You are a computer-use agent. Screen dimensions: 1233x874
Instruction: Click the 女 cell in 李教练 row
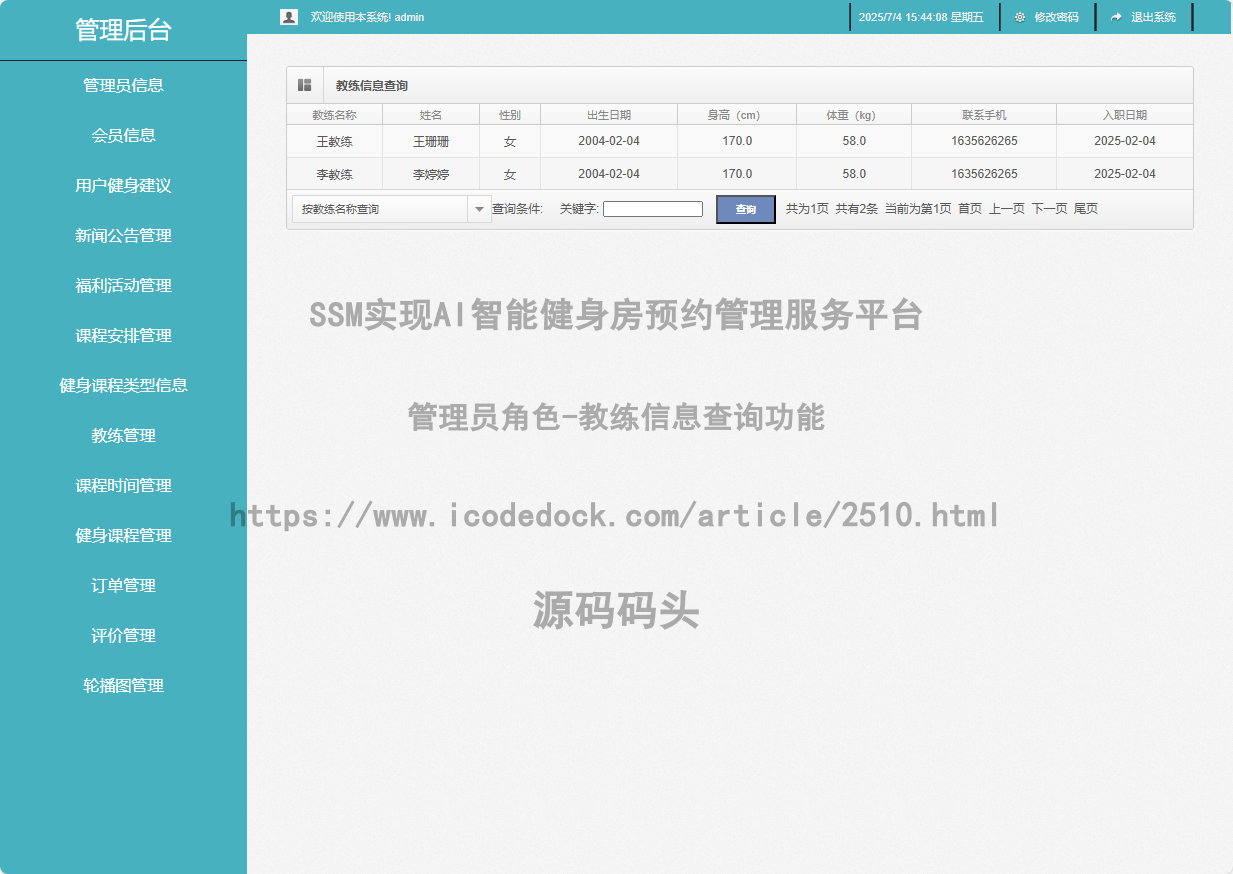(x=510, y=174)
